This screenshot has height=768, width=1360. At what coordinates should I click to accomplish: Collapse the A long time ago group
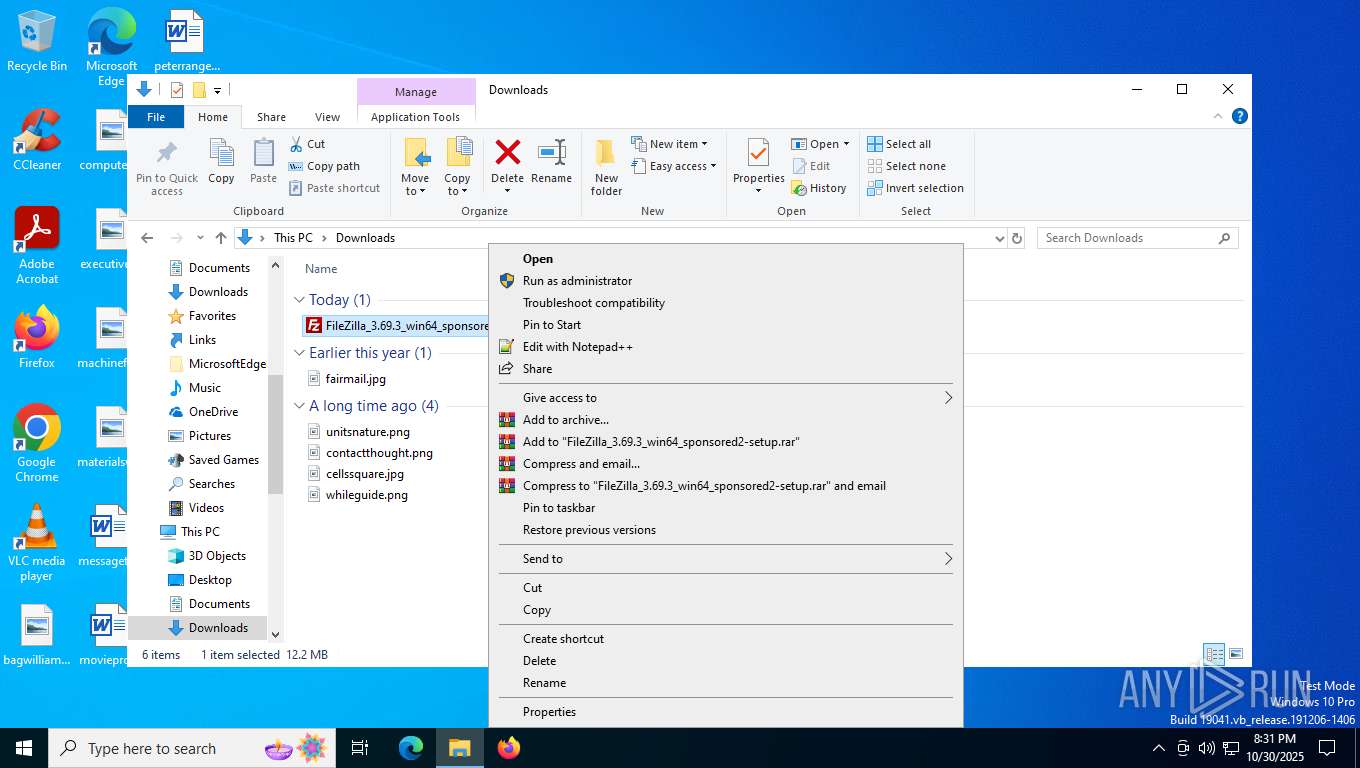tap(299, 406)
